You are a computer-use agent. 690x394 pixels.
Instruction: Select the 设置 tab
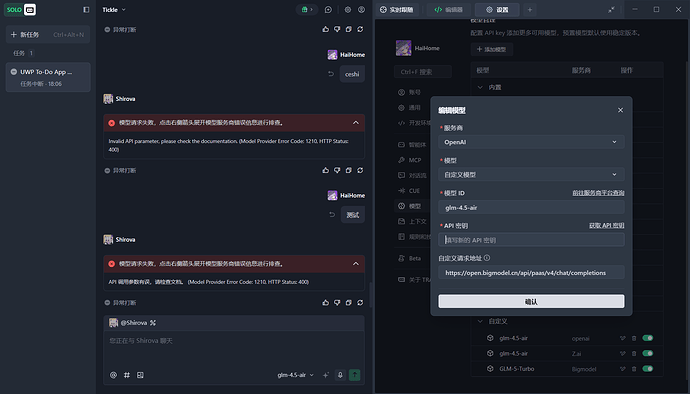(497, 10)
